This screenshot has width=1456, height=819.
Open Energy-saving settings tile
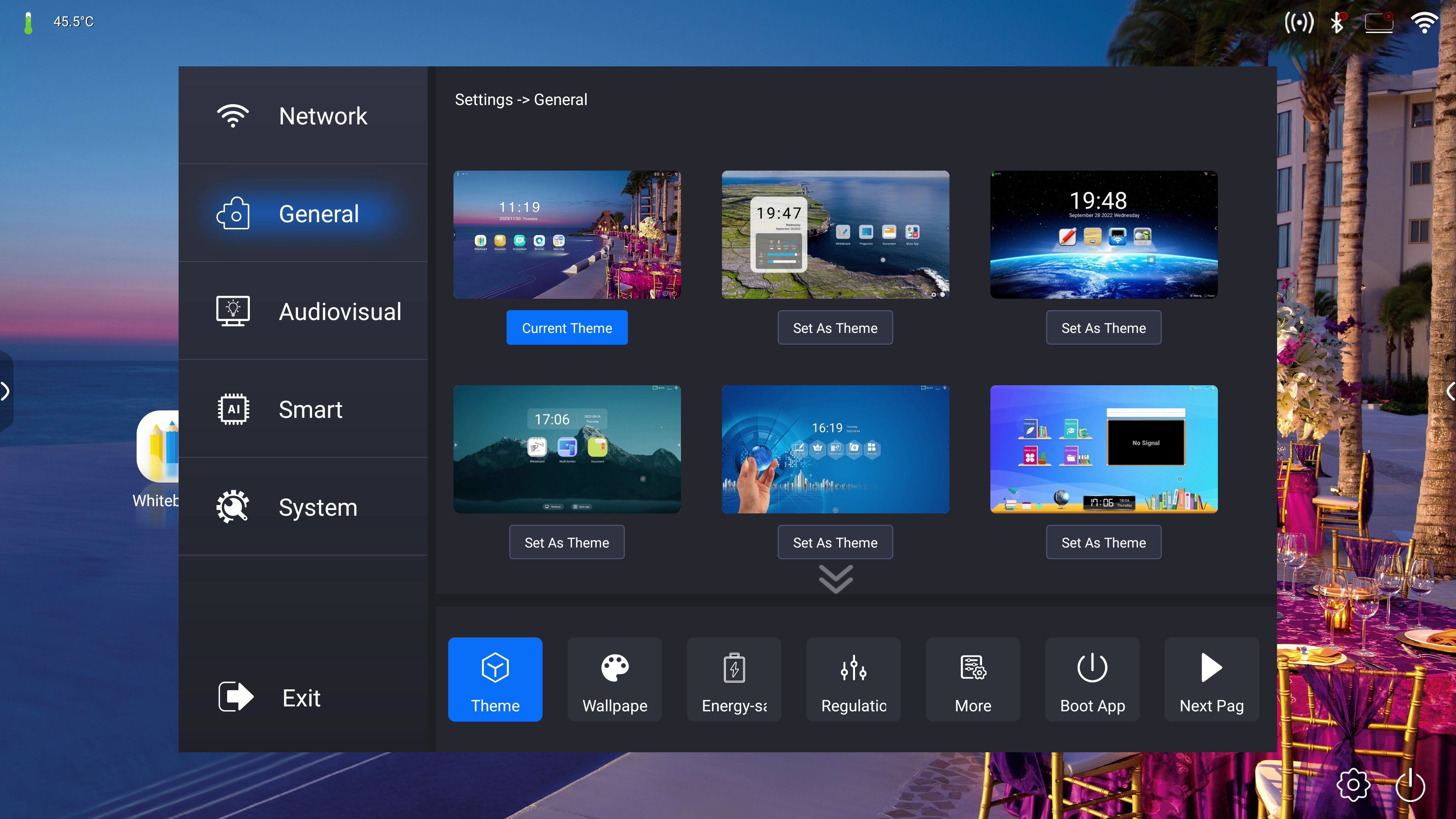click(x=734, y=679)
